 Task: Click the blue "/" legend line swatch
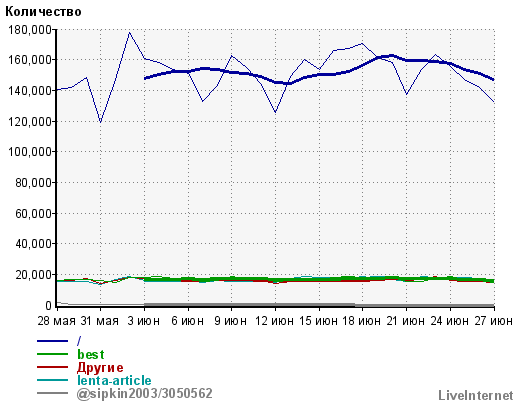point(52,341)
